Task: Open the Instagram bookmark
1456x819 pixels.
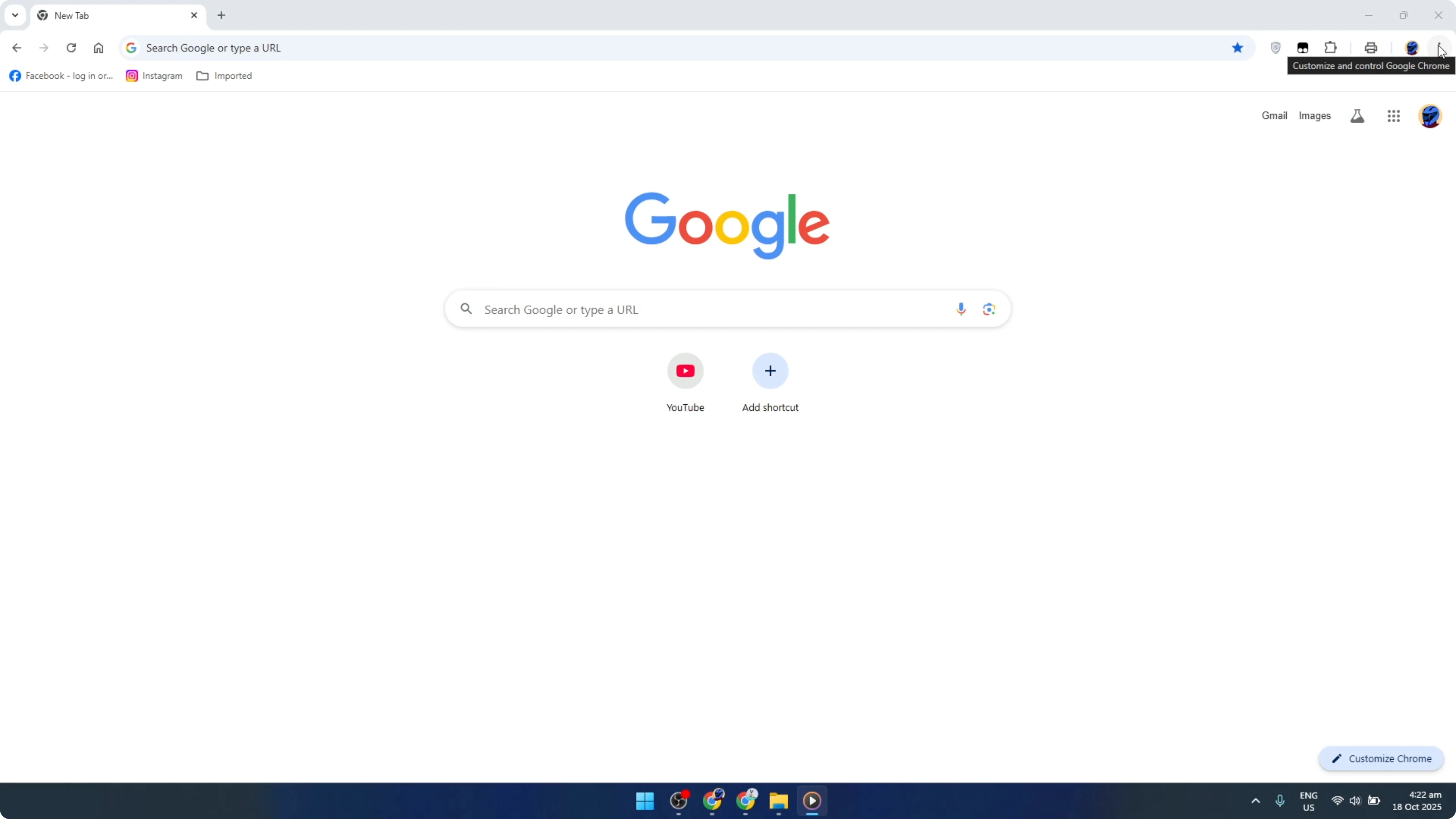Action: 154,76
